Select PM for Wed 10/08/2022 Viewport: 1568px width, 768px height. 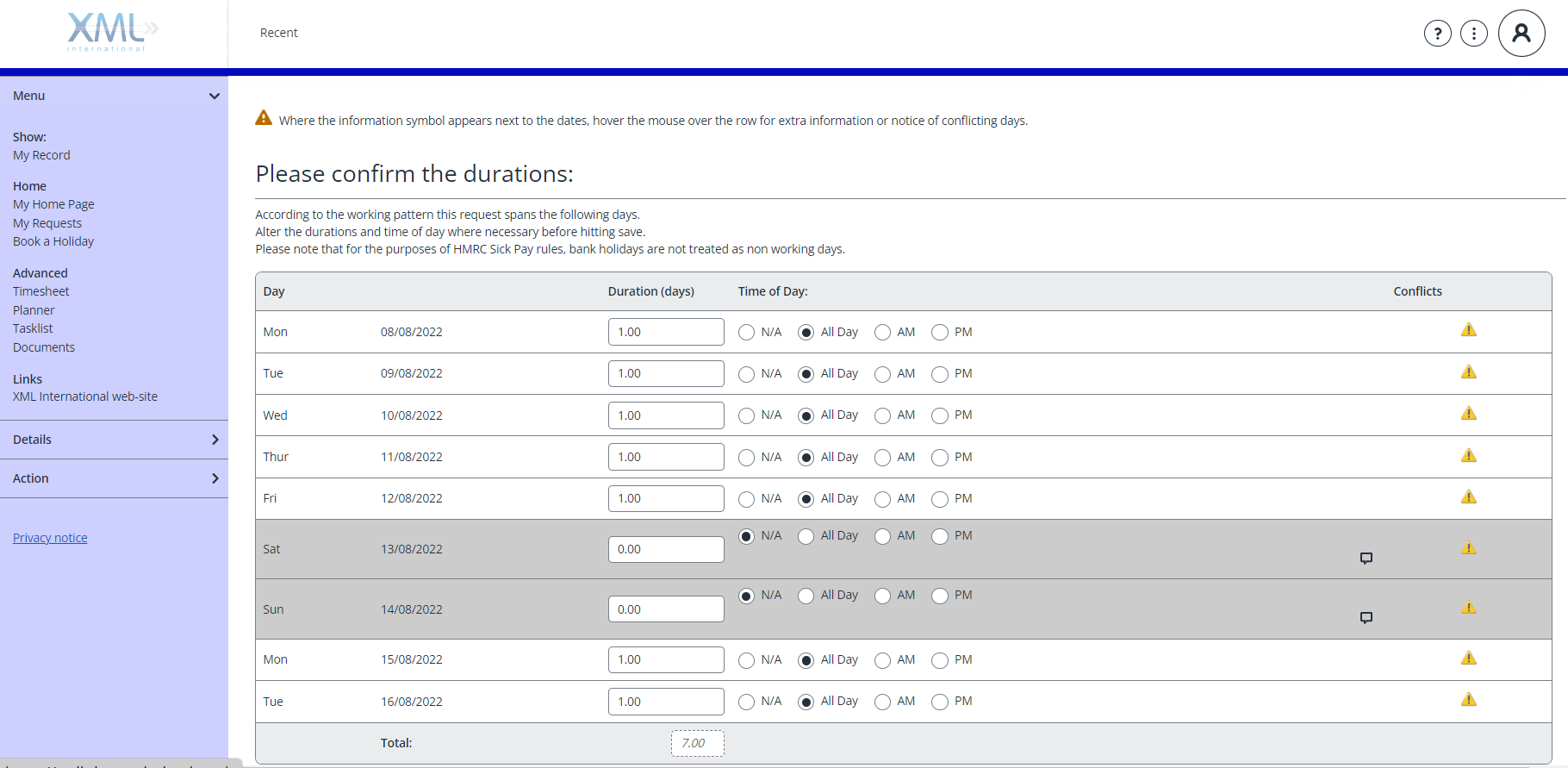(940, 415)
